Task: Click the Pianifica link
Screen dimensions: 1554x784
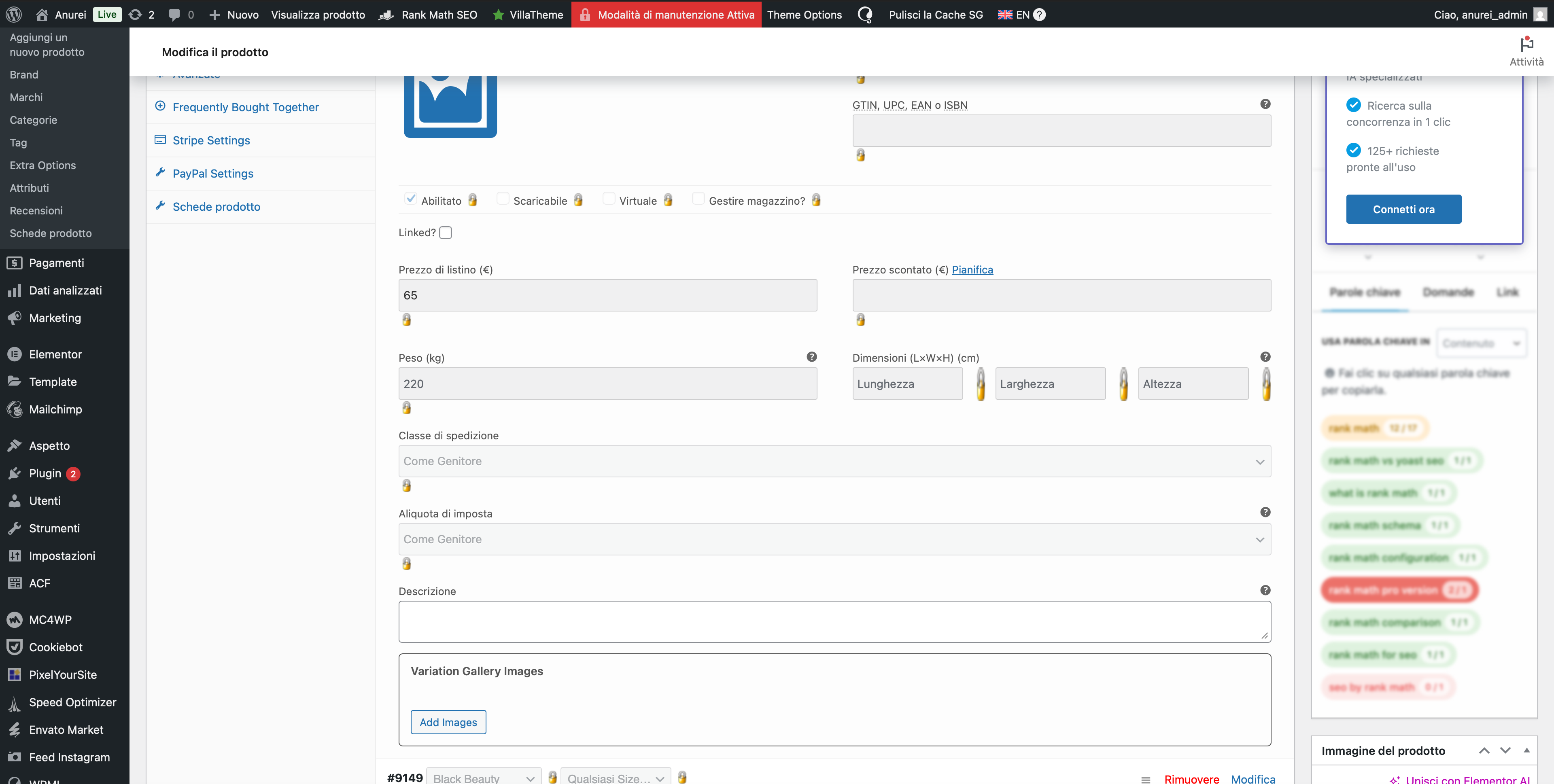Action: pyautogui.click(x=972, y=269)
